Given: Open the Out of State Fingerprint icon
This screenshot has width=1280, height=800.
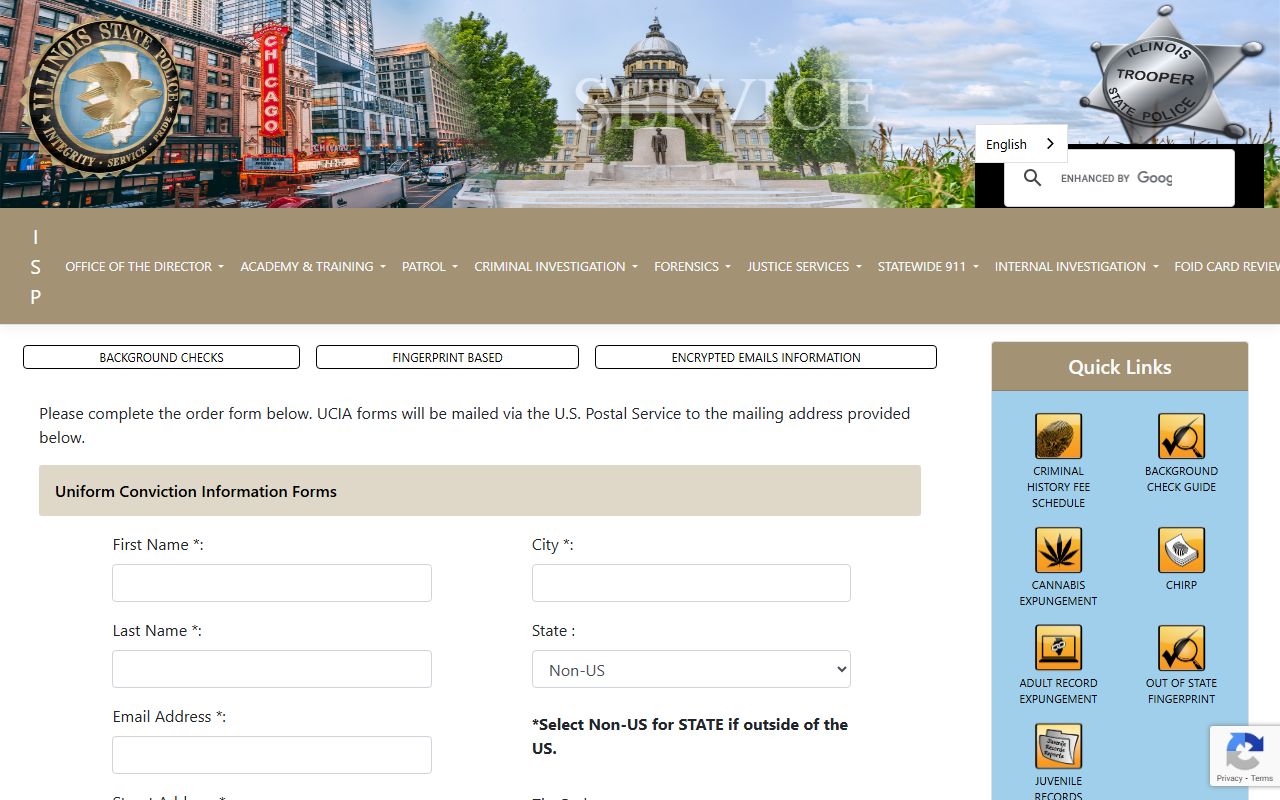Looking at the screenshot, I should [x=1181, y=648].
